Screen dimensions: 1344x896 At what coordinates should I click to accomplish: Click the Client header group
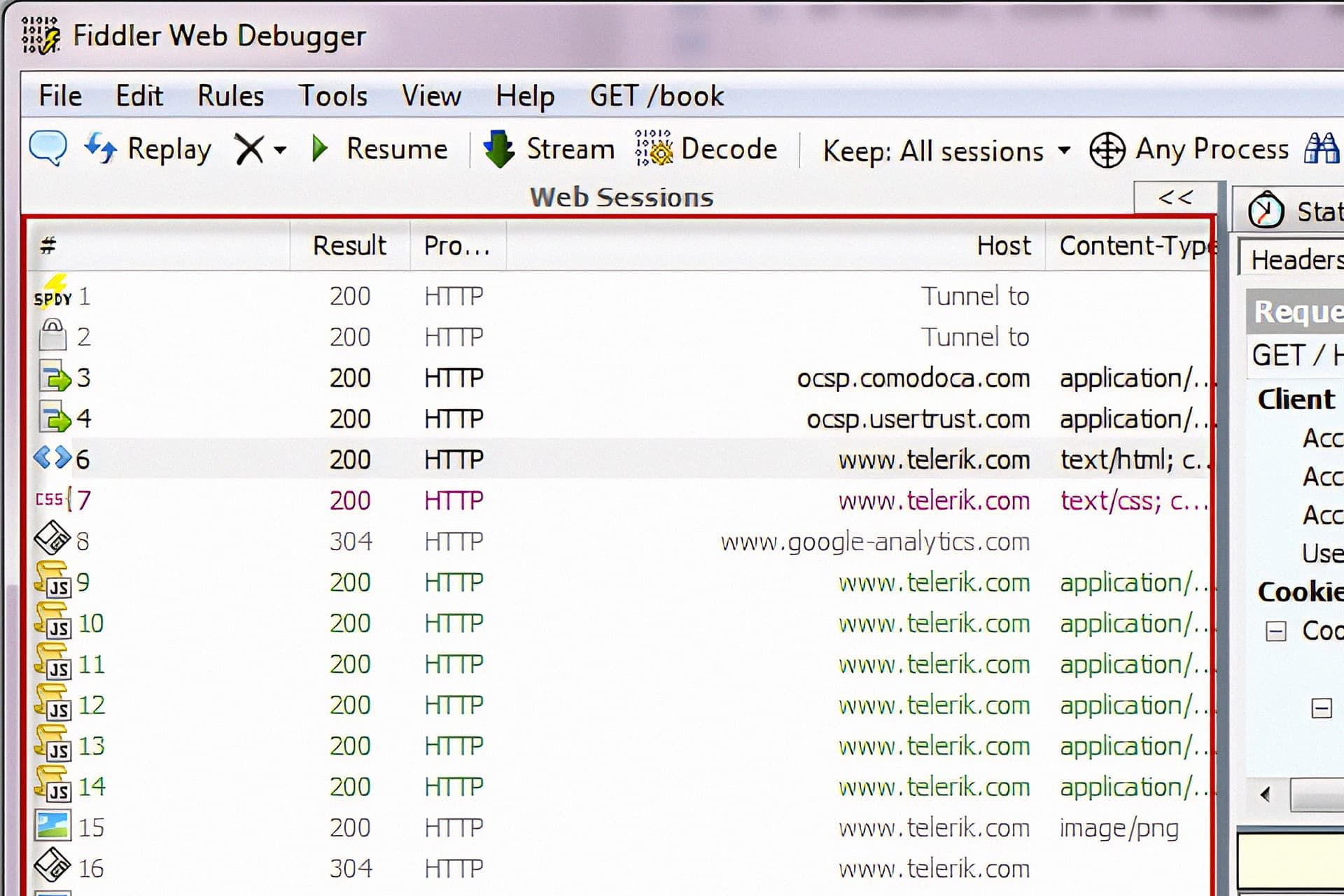pos(1296,399)
